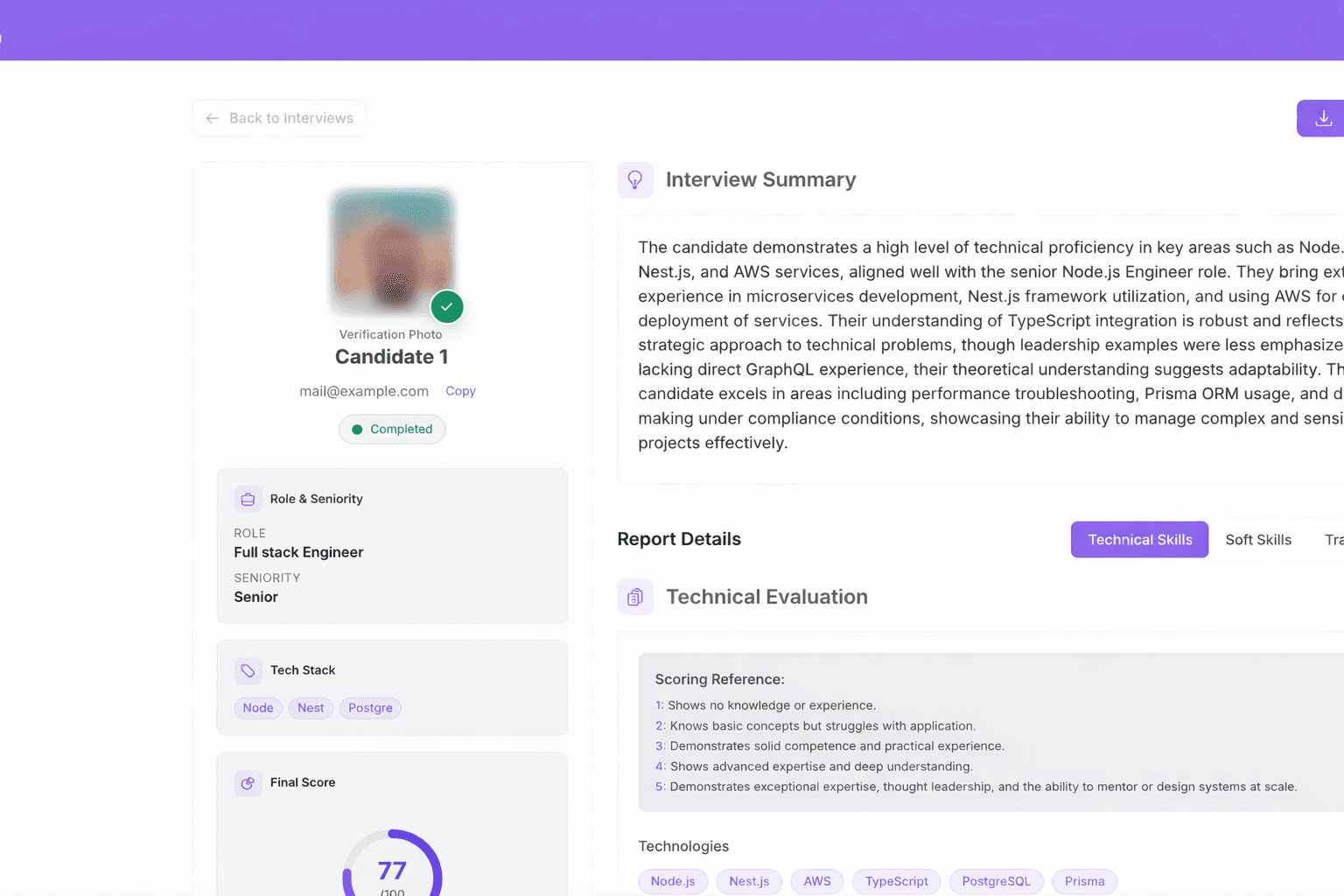The height and width of the screenshot is (896, 1344).
Task: Click the Technical Evaluation clipboard icon
Action: click(635, 597)
